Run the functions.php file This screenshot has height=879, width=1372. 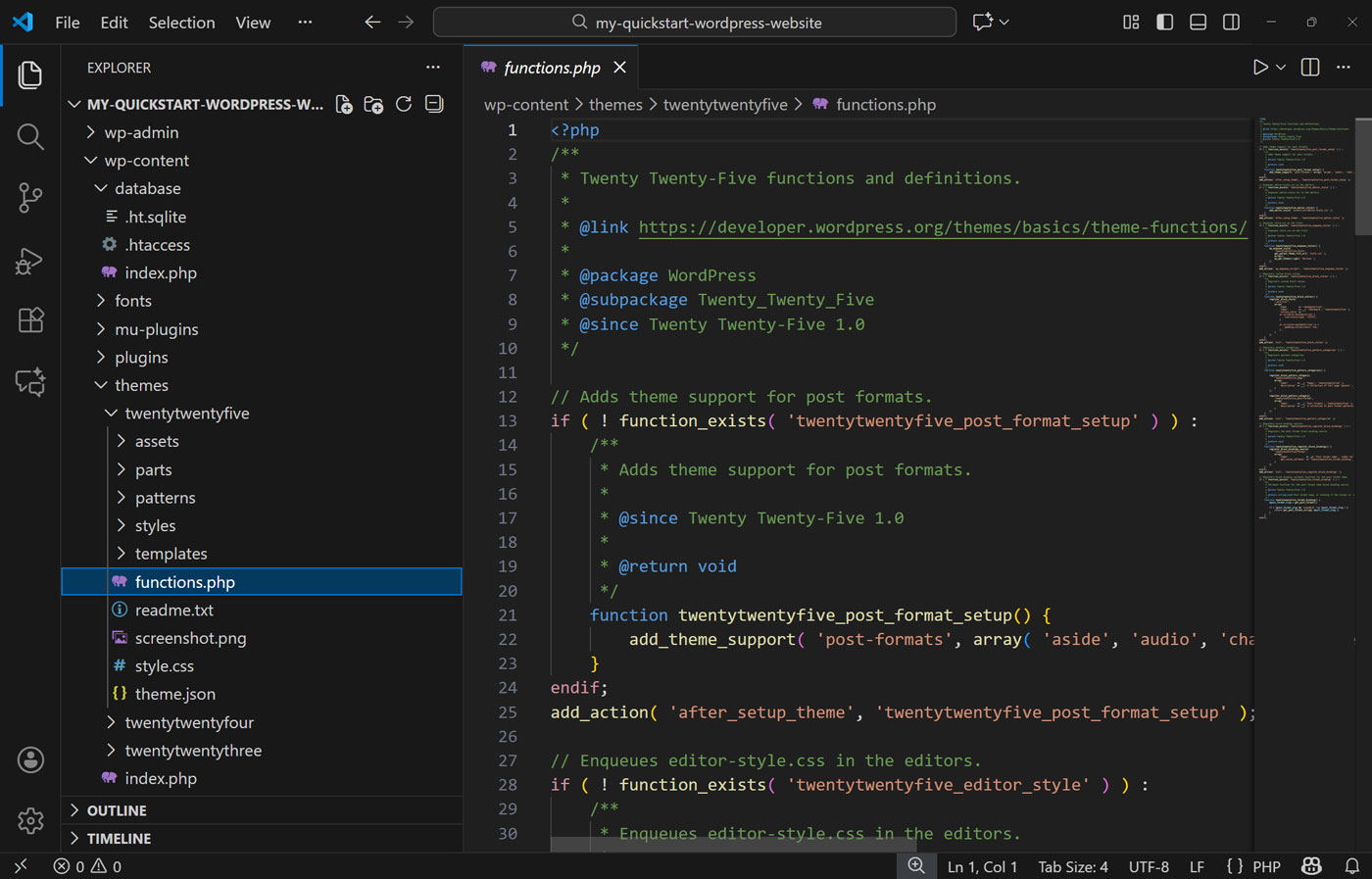coord(1261,67)
